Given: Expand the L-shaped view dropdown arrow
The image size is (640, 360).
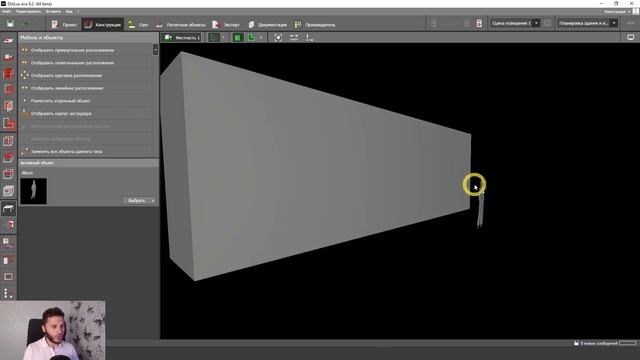Looking at the screenshot, I should (261, 38).
